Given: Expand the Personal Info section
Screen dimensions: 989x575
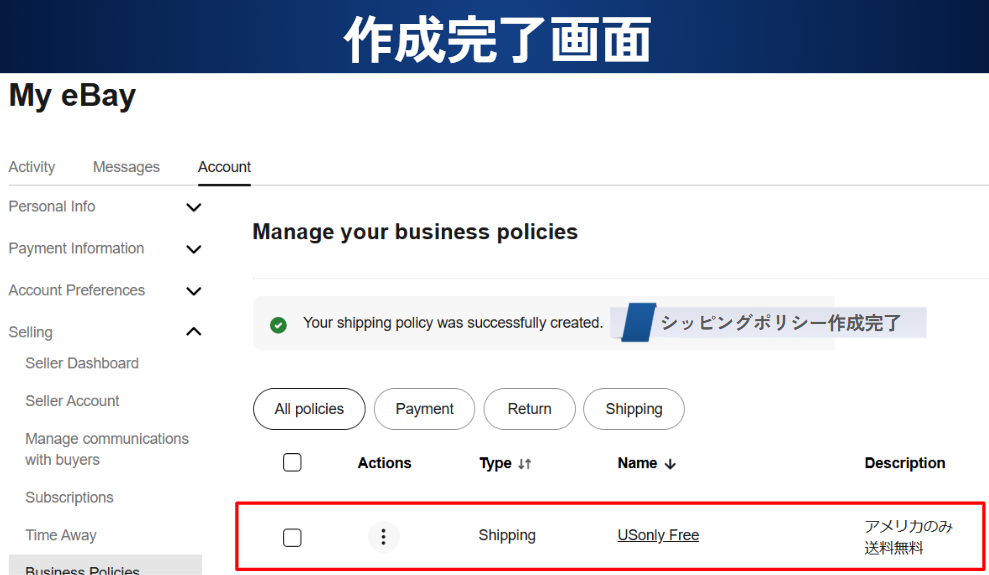Looking at the screenshot, I should (x=194, y=207).
